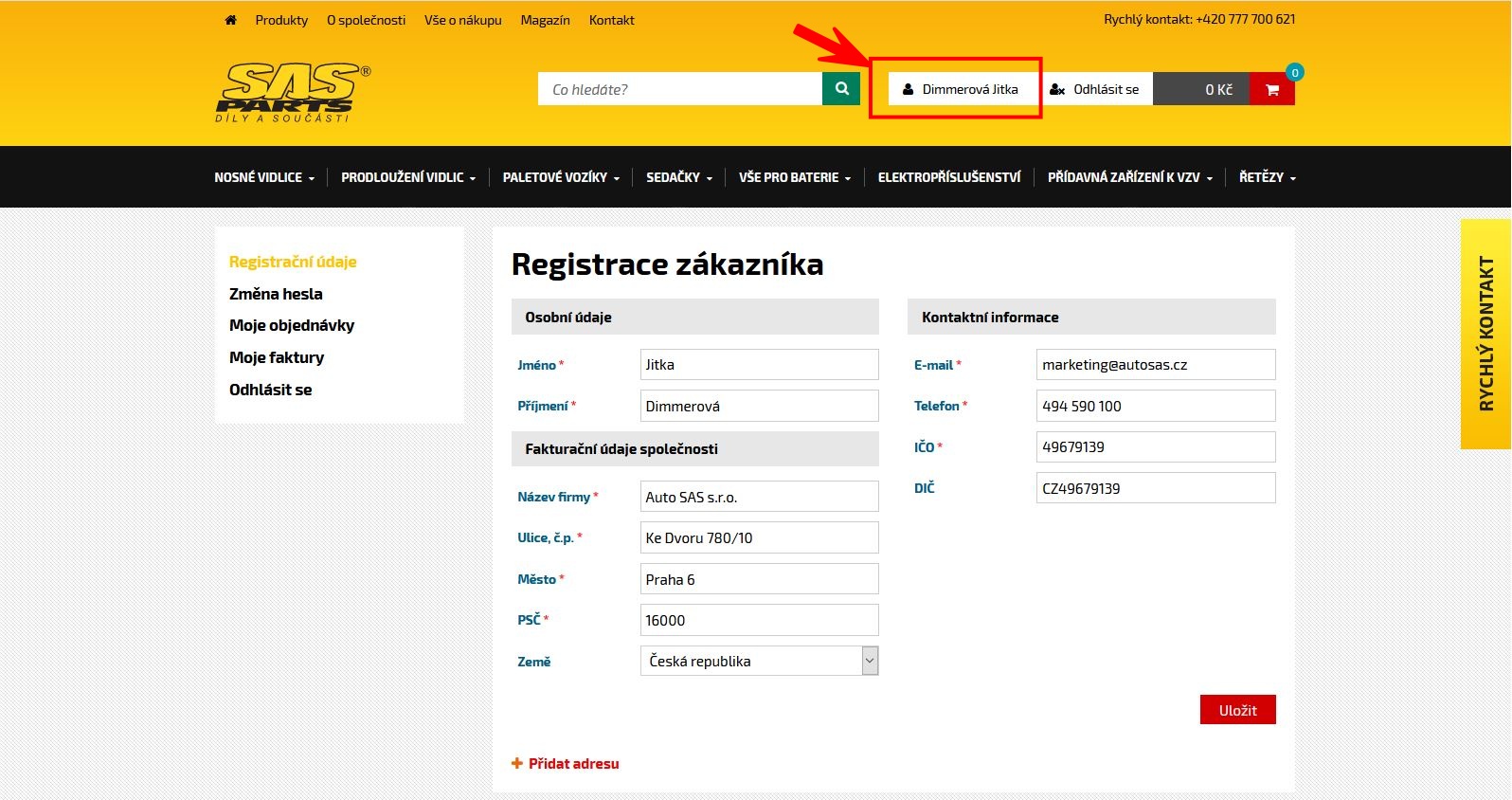1512x800 pixels.
Task: Click the Osobní údaje section header
Action: pos(695,317)
